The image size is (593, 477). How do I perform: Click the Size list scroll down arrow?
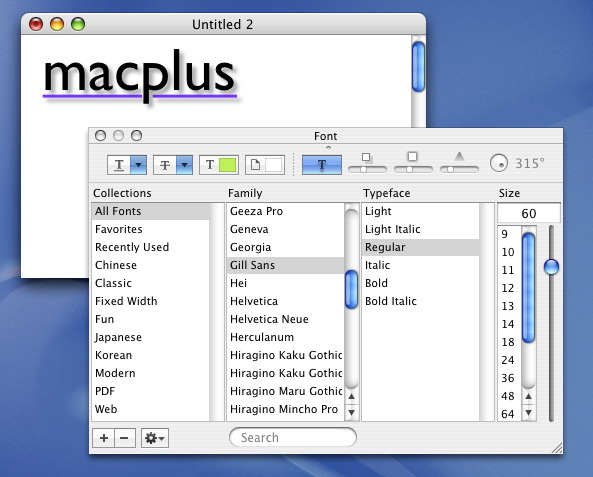click(528, 412)
